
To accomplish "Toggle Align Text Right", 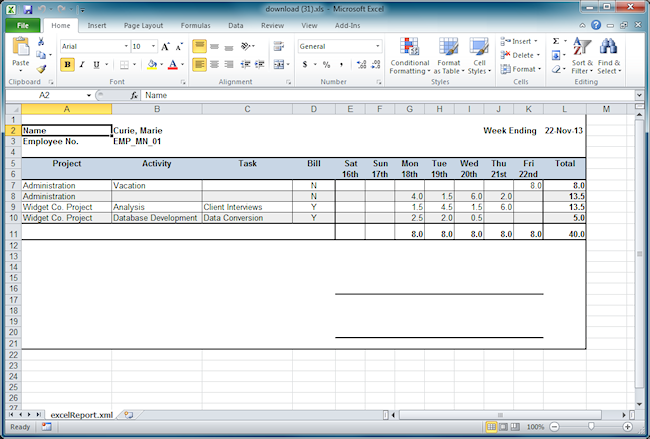I will 229,64.
